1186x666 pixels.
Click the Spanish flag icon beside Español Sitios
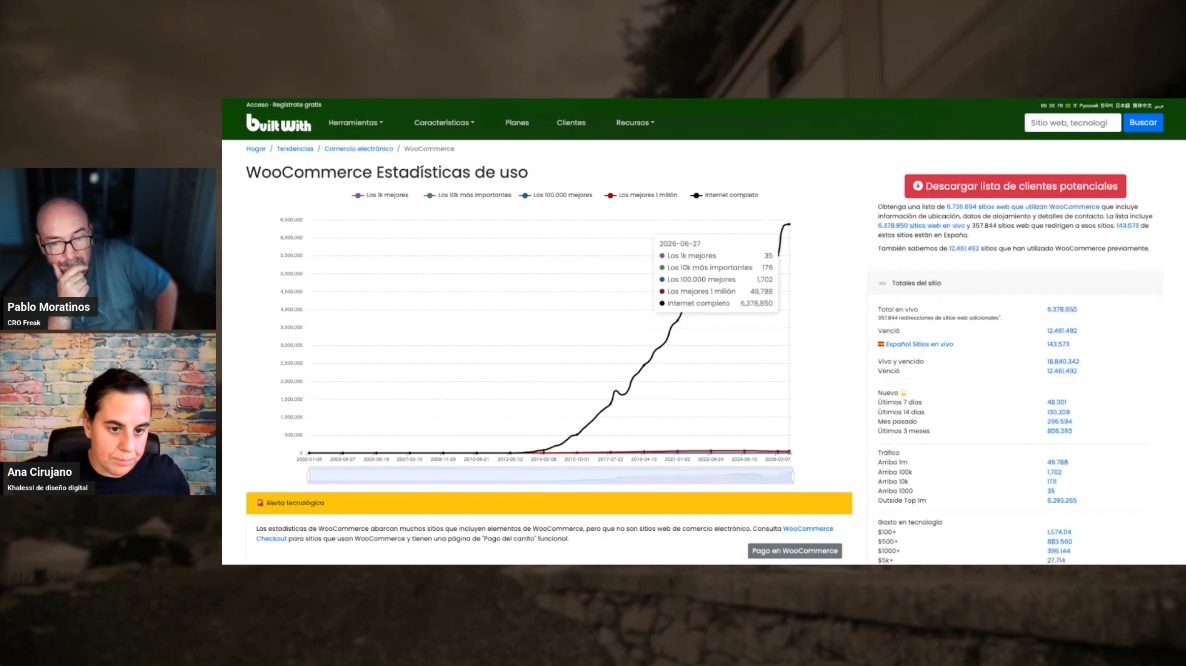tap(880, 344)
